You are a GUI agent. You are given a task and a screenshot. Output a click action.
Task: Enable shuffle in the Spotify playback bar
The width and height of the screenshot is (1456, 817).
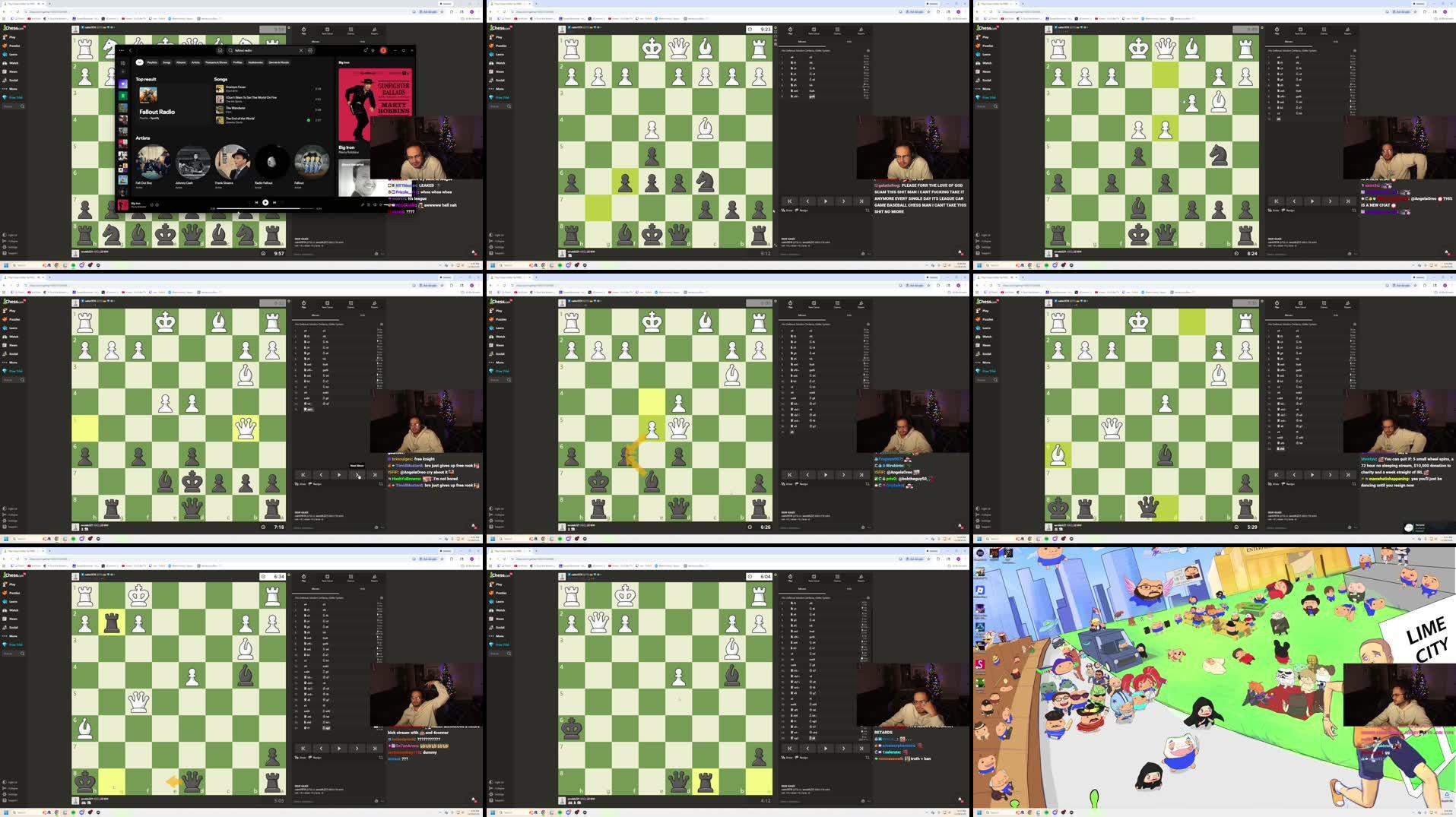(249, 202)
